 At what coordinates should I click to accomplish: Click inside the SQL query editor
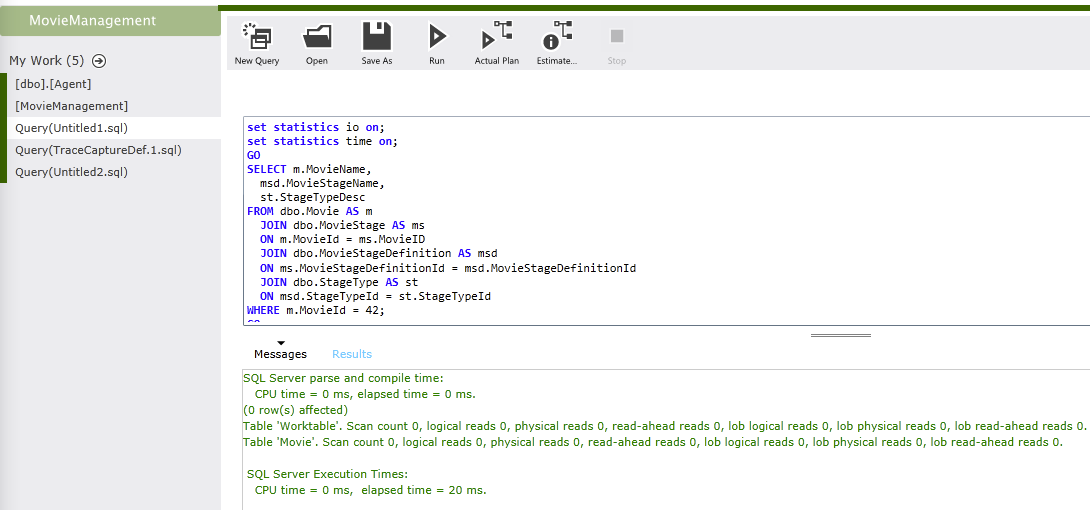(x=667, y=221)
